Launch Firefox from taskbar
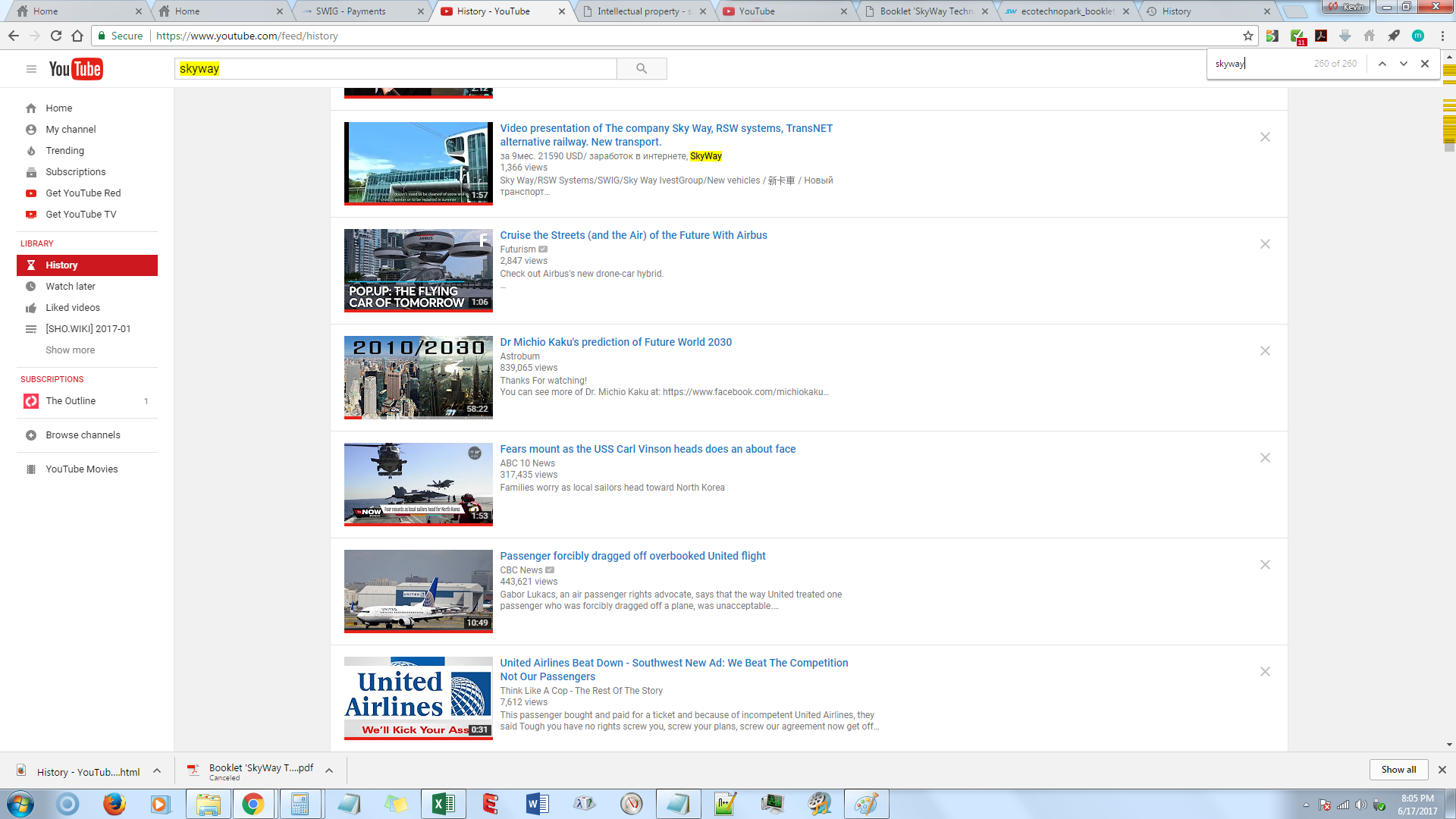This screenshot has width=1456, height=819. coord(114,804)
